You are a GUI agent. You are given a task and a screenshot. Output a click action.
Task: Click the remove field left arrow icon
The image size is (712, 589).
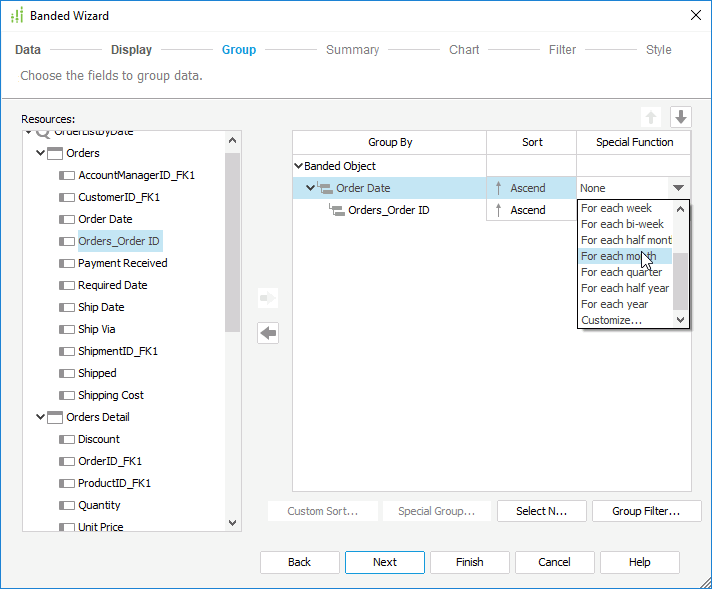[268, 333]
